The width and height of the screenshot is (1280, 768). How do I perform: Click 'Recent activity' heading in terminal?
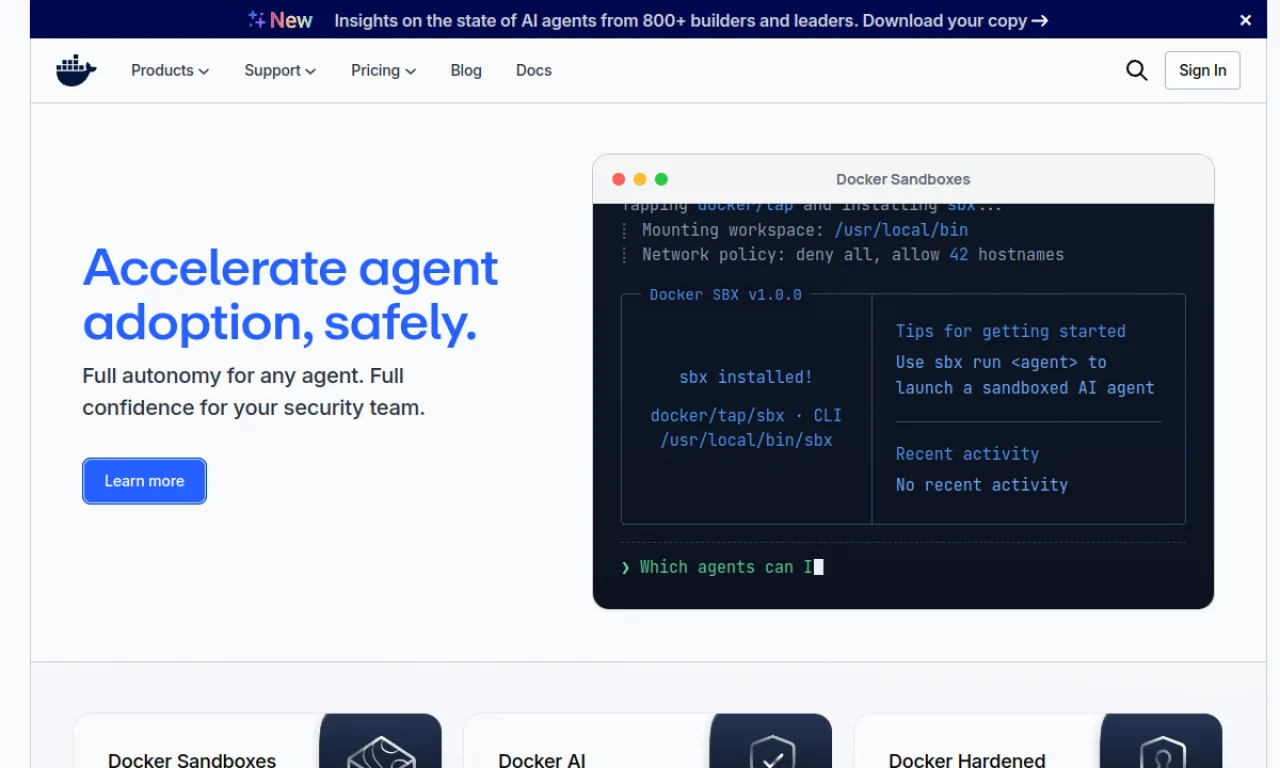(x=967, y=454)
